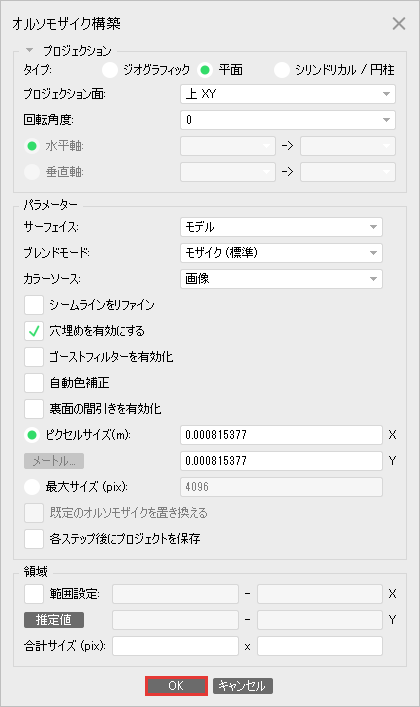Click the キャンセル button
The image size is (420, 707).
coord(243,686)
